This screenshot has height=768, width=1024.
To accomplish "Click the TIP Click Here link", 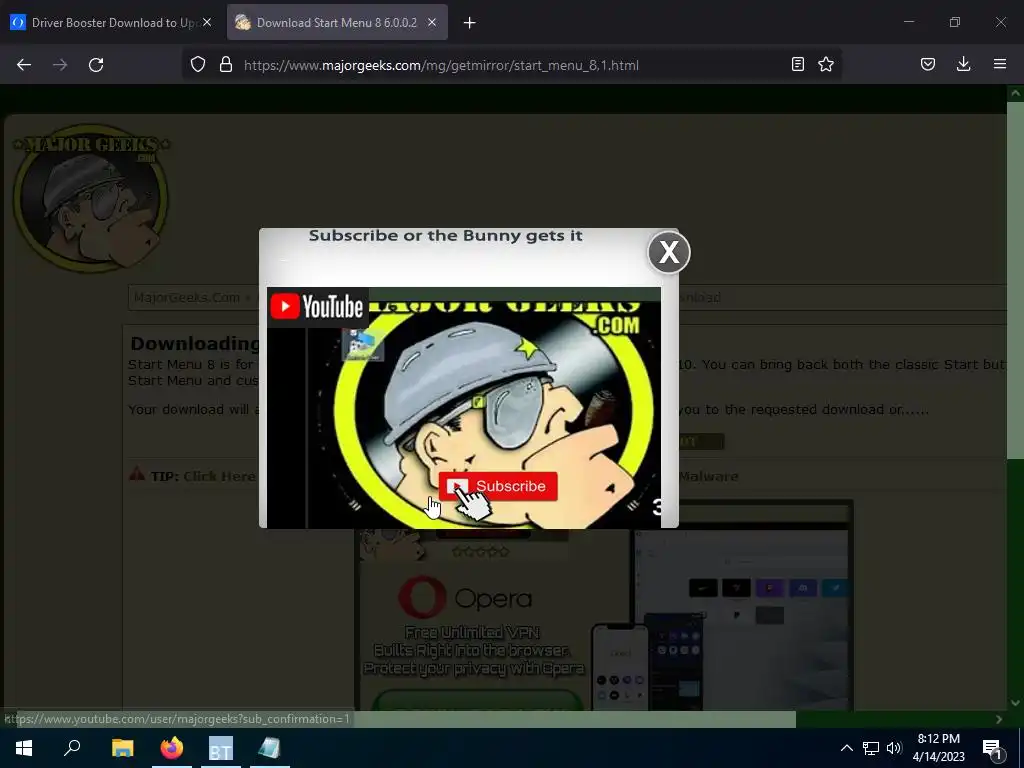I will pyautogui.click(x=219, y=476).
